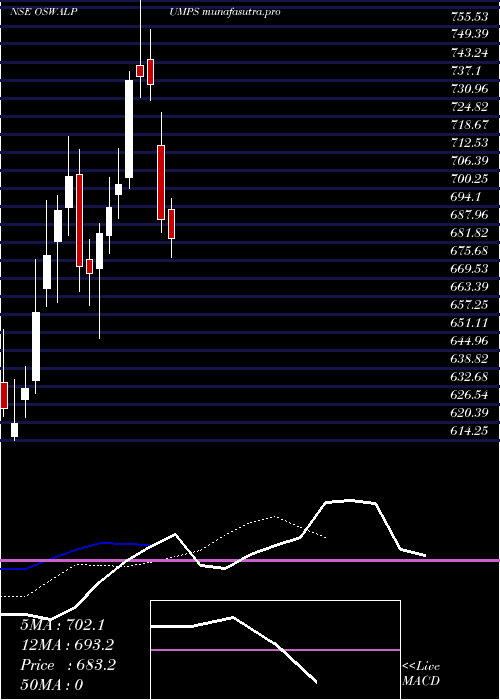The height and width of the screenshot is (700, 500).
Task: Click the UMPS munafasutra.pro watermark text
Action: coord(225,12)
